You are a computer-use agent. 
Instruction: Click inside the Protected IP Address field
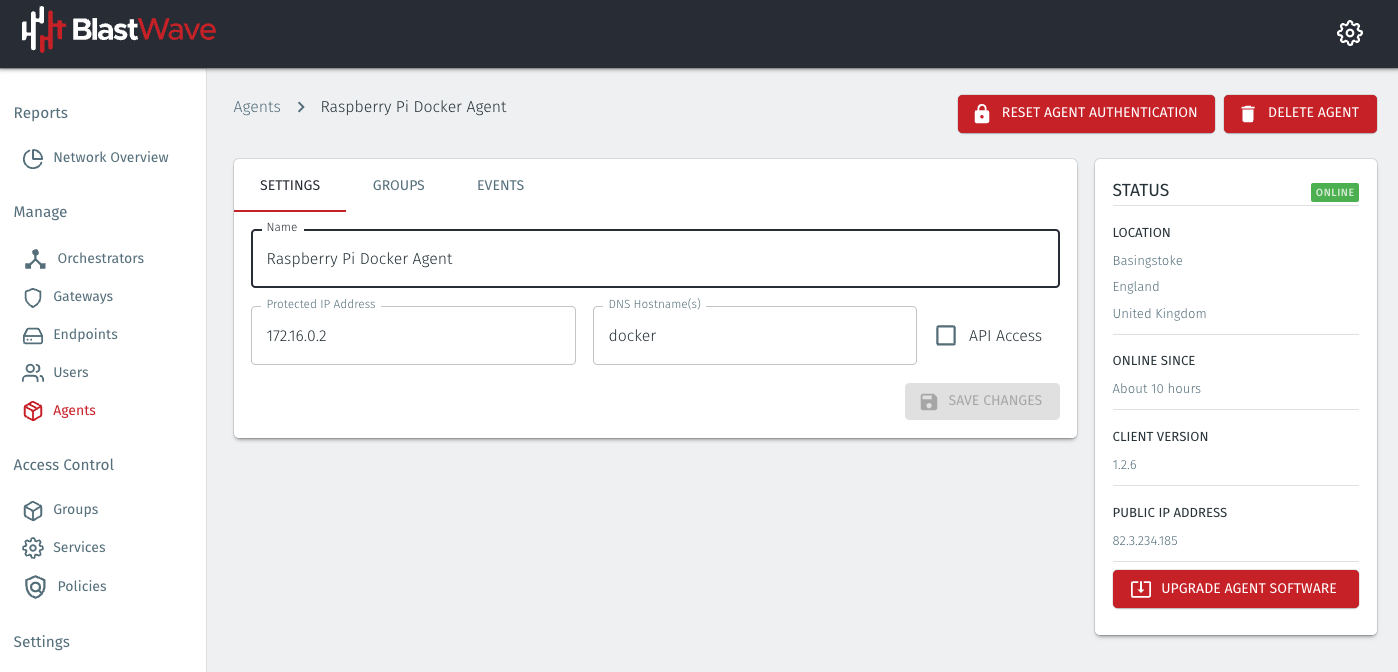(413, 335)
